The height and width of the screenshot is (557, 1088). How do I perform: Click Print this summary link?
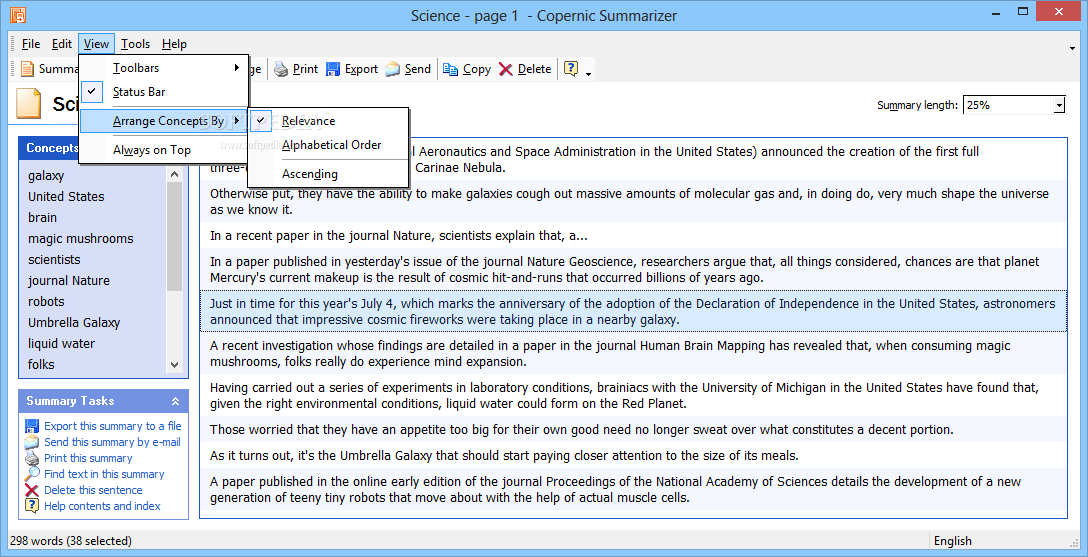(x=88, y=458)
